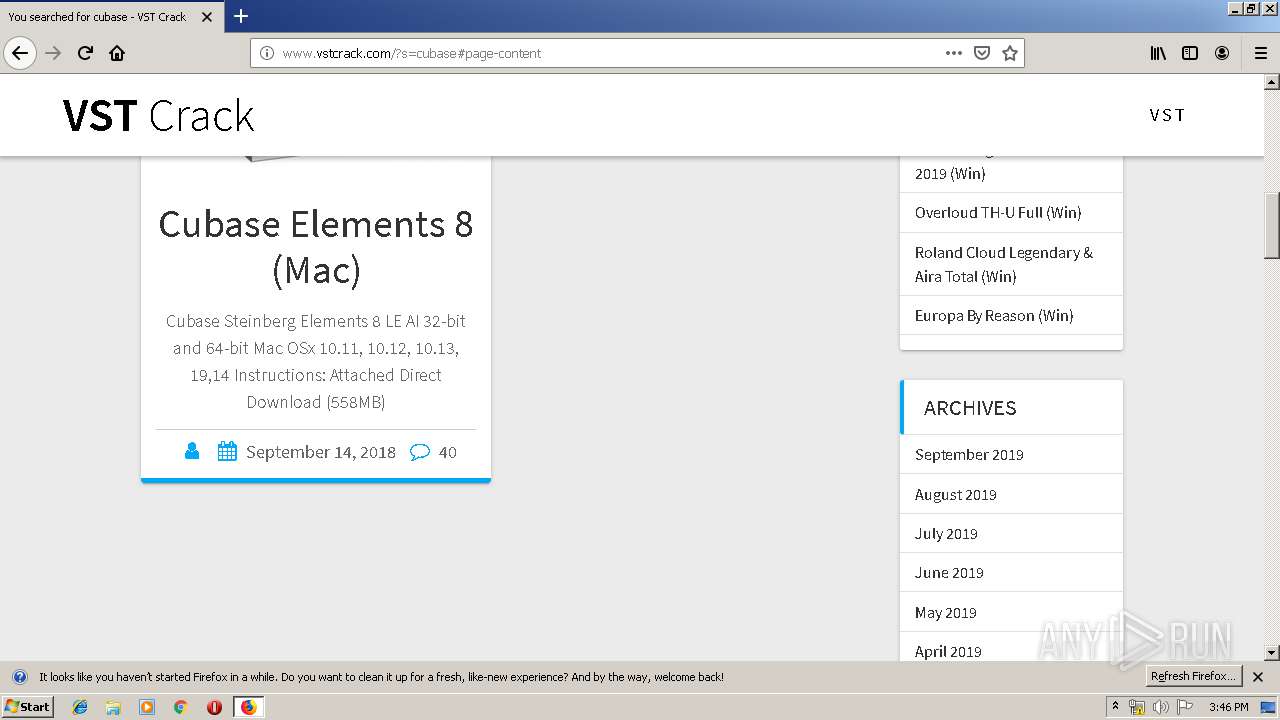Open page actions three-dot menu

tap(953, 53)
